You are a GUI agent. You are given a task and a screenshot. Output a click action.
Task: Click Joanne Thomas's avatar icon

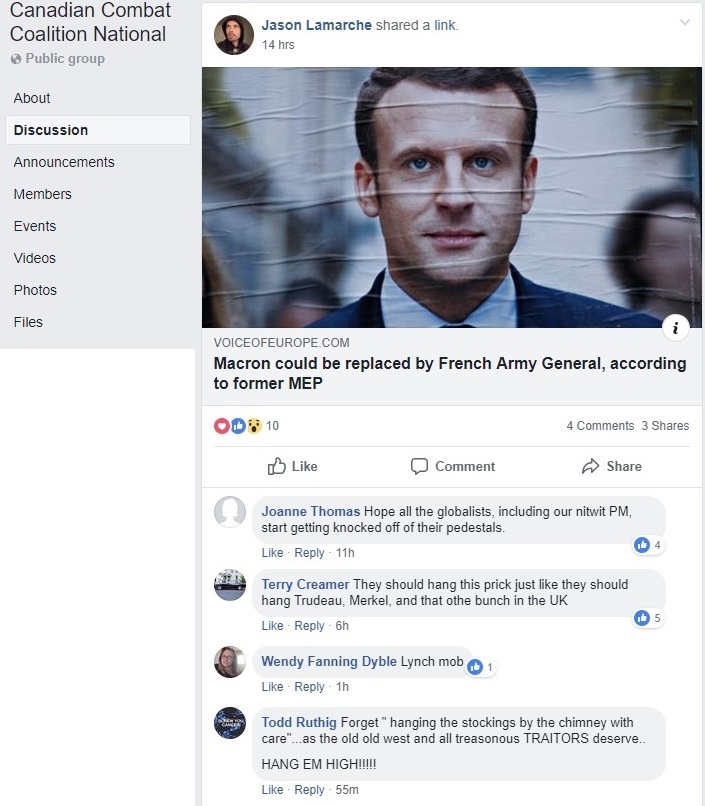pos(230,512)
